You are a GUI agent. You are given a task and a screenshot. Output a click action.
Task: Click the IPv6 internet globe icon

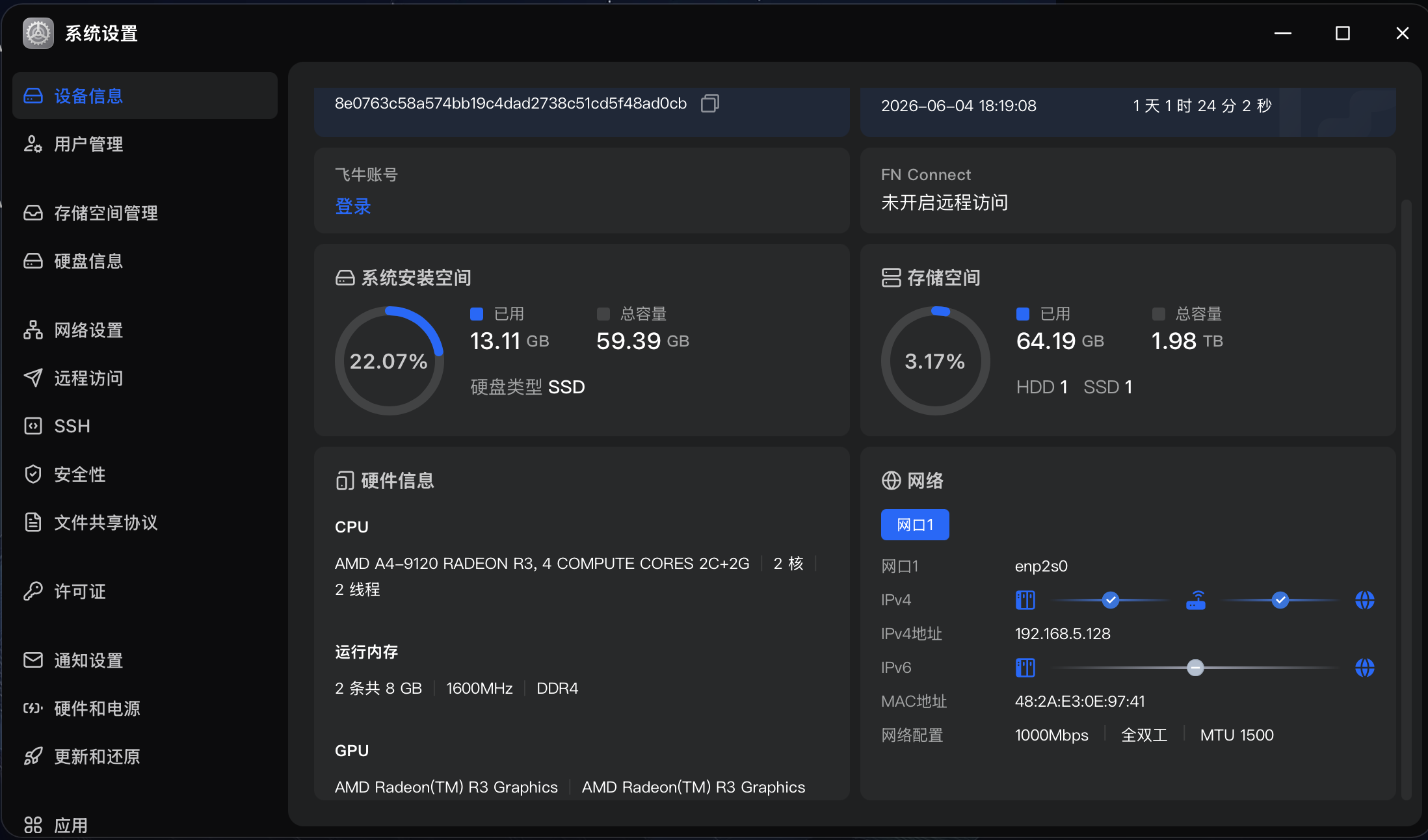[x=1365, y=668]
